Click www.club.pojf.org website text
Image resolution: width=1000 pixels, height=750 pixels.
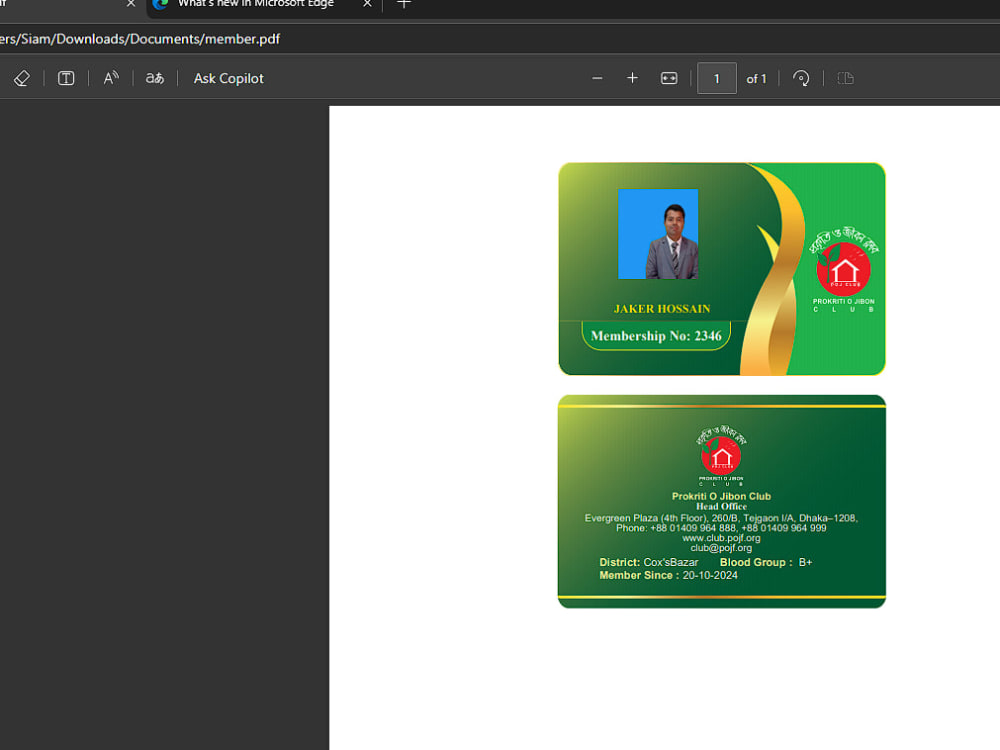721,538
